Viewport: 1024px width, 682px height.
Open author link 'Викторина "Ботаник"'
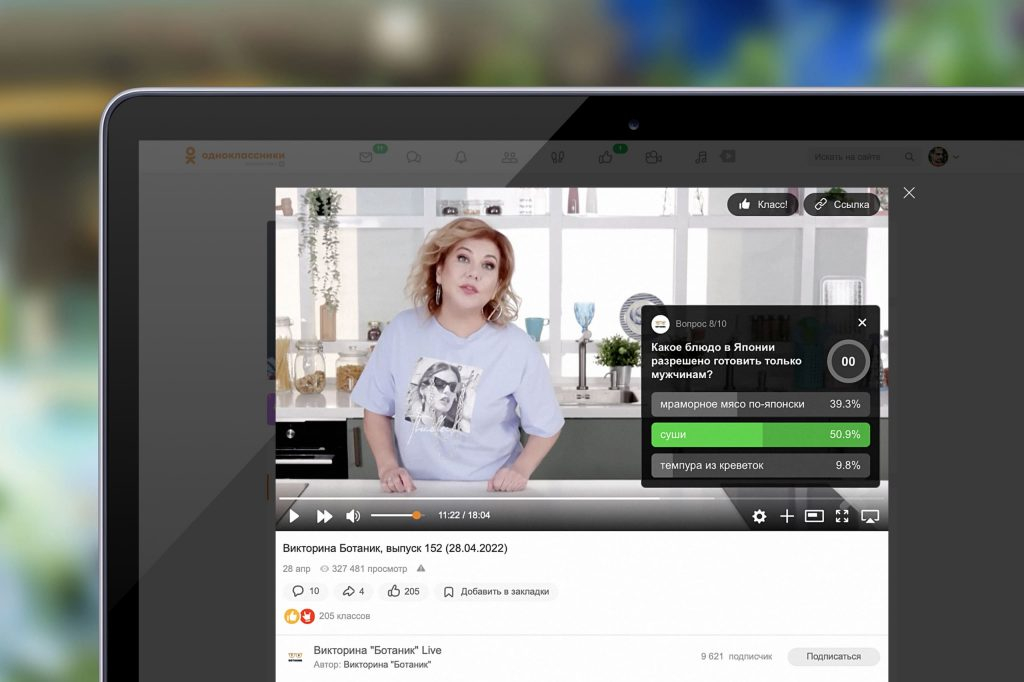(387, 665)
